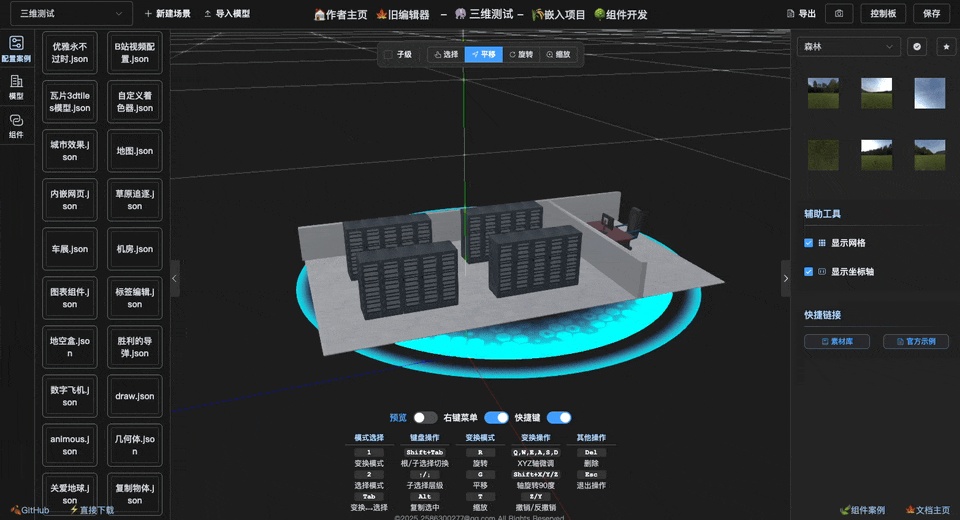Load 胜利的导弹.json config
Image resolution: width=960 pixels, height=520 pixels.
135,347
